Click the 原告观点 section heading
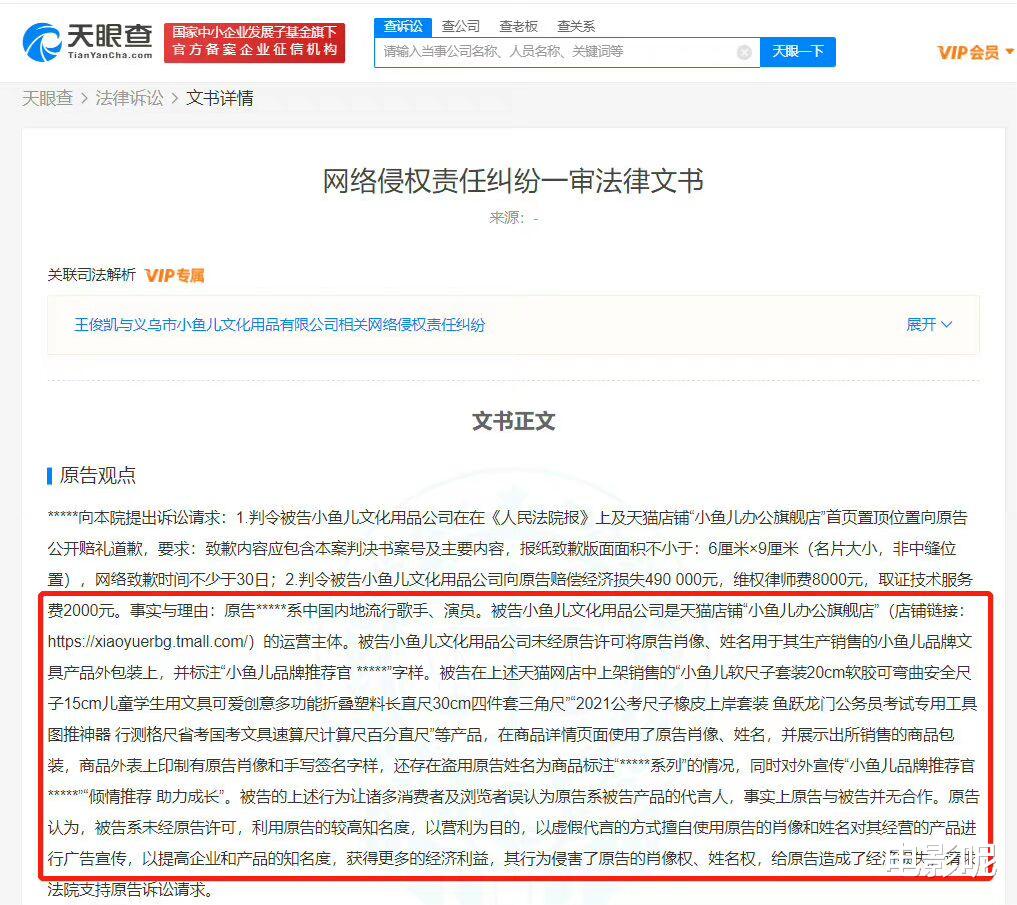This screenshot has height=905, width=1017. pos(97,475)
